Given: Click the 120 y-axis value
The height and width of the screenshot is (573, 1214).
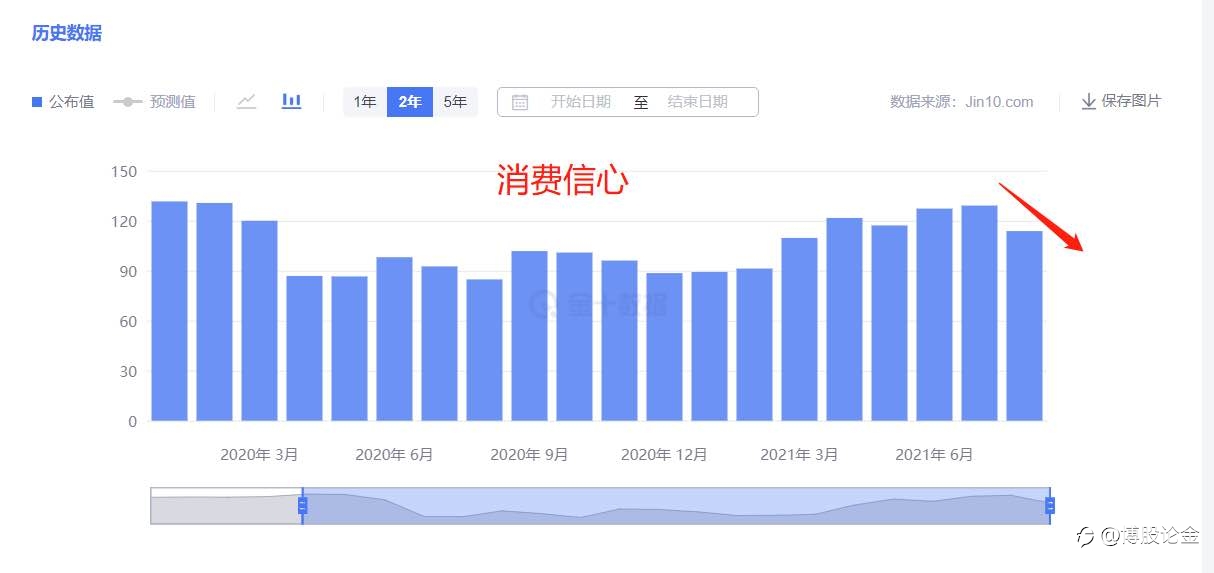Looking at the screenshot, I should coord(124,222).
